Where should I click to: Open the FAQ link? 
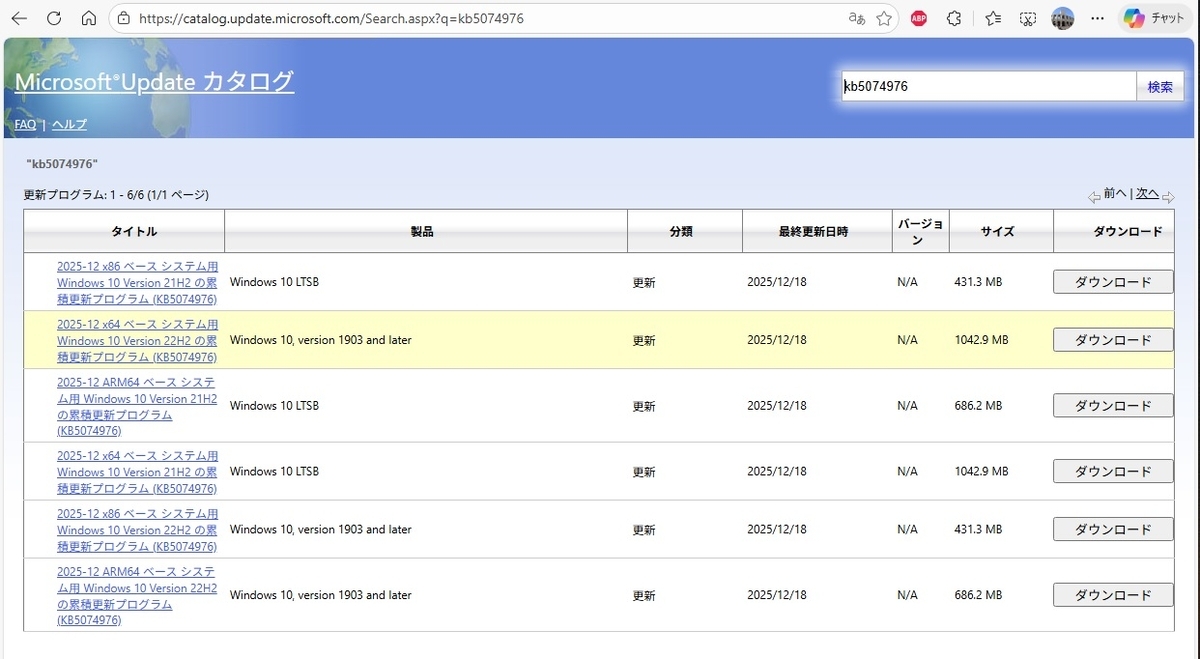coord(25,124)
